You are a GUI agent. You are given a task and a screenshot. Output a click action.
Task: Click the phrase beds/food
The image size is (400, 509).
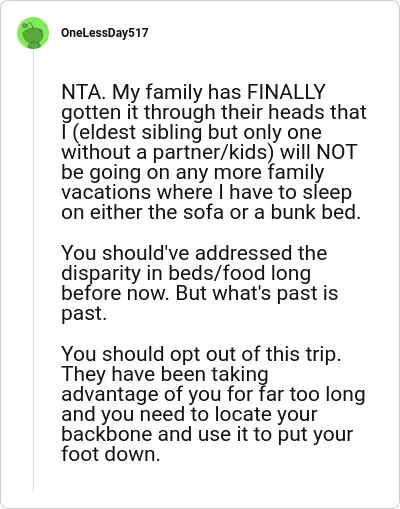218,273
